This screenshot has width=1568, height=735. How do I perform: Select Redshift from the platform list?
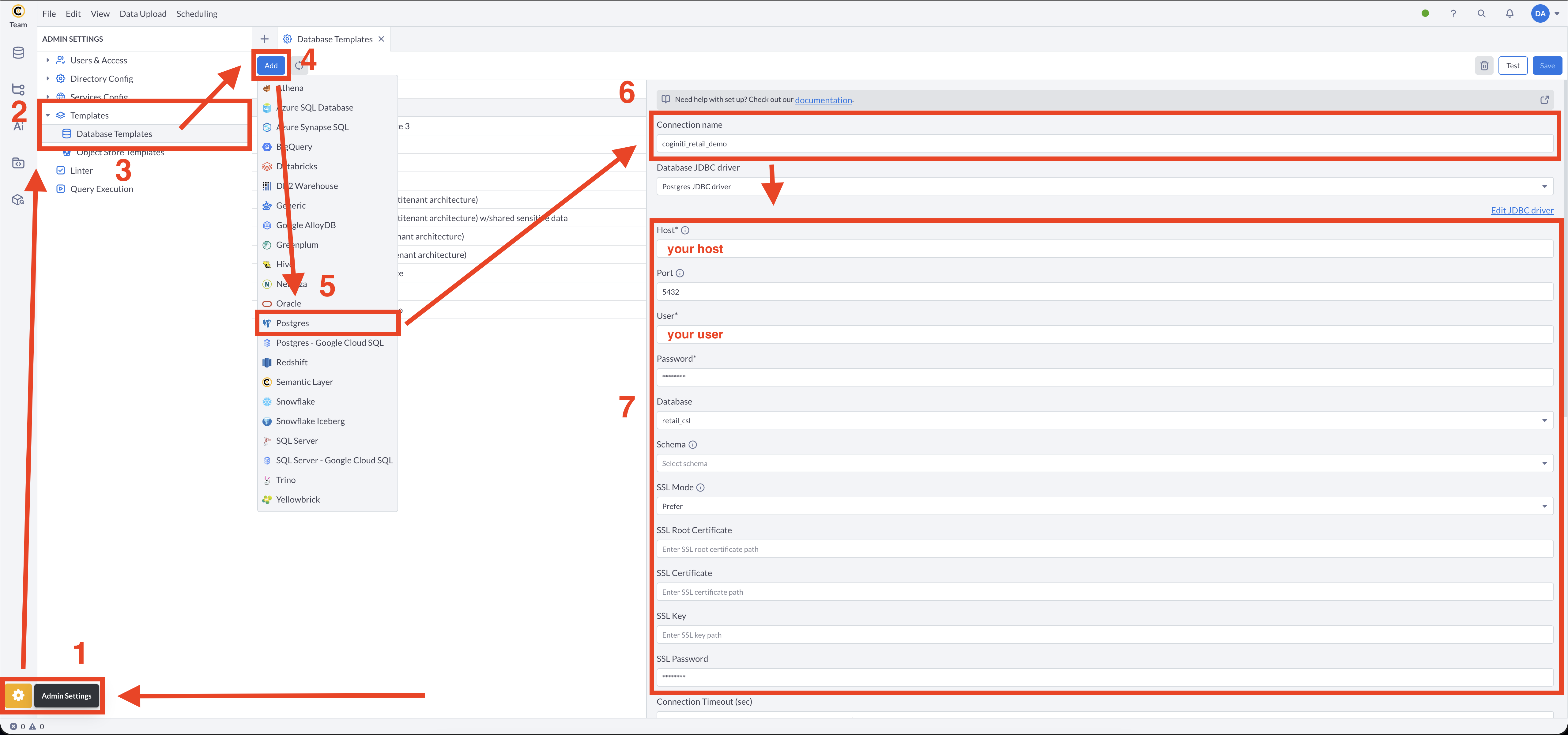click(327, 363)
